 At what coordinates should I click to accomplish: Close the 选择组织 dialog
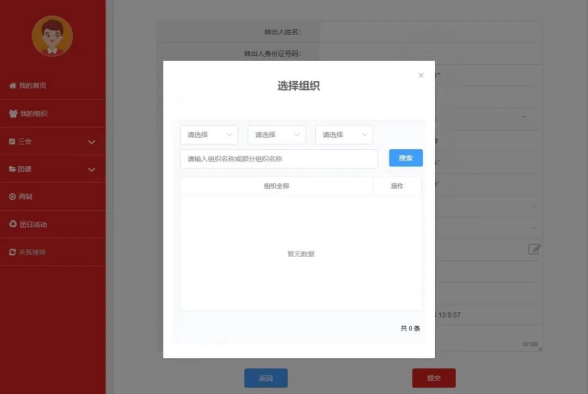pyautogui.click(x=421, y=75)
